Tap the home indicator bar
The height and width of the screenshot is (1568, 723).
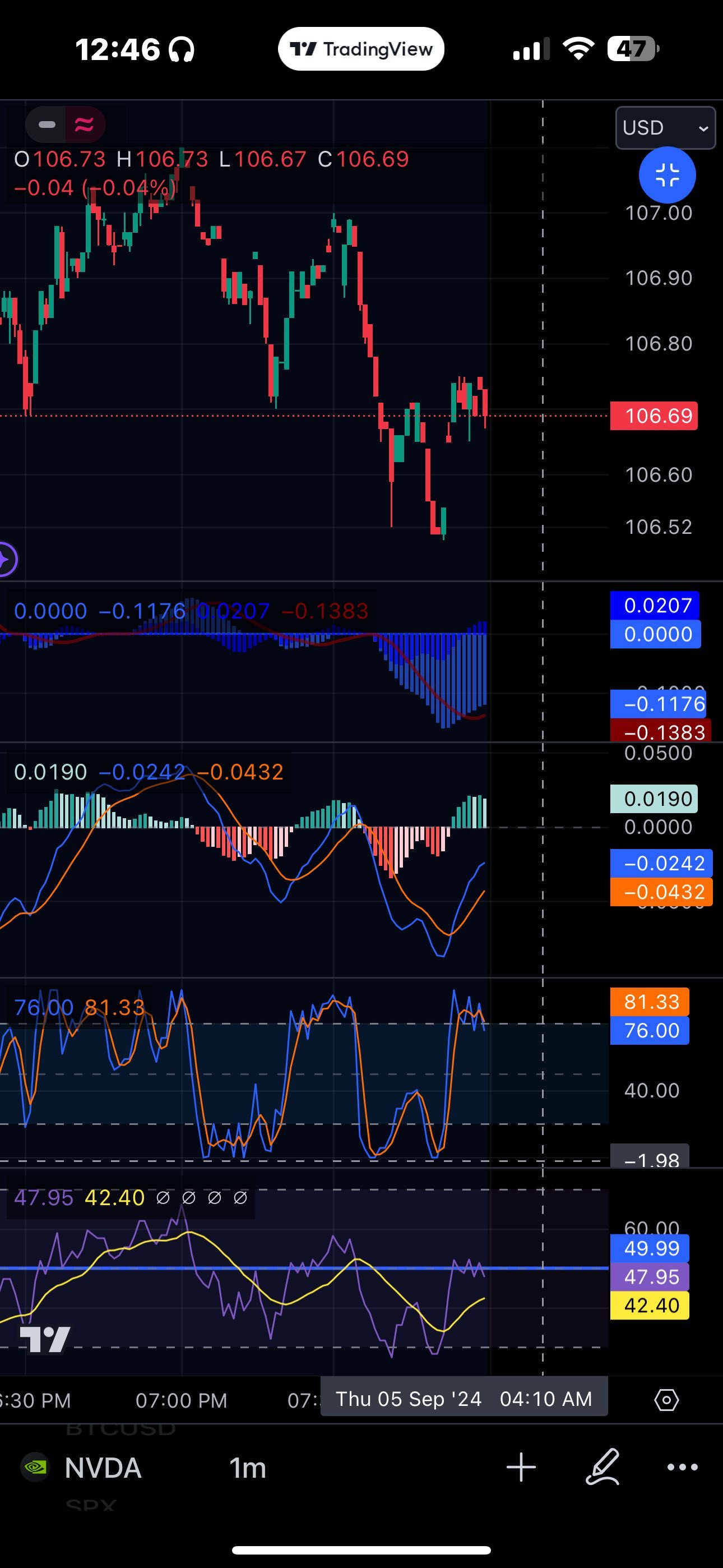tap(361, 1549)
